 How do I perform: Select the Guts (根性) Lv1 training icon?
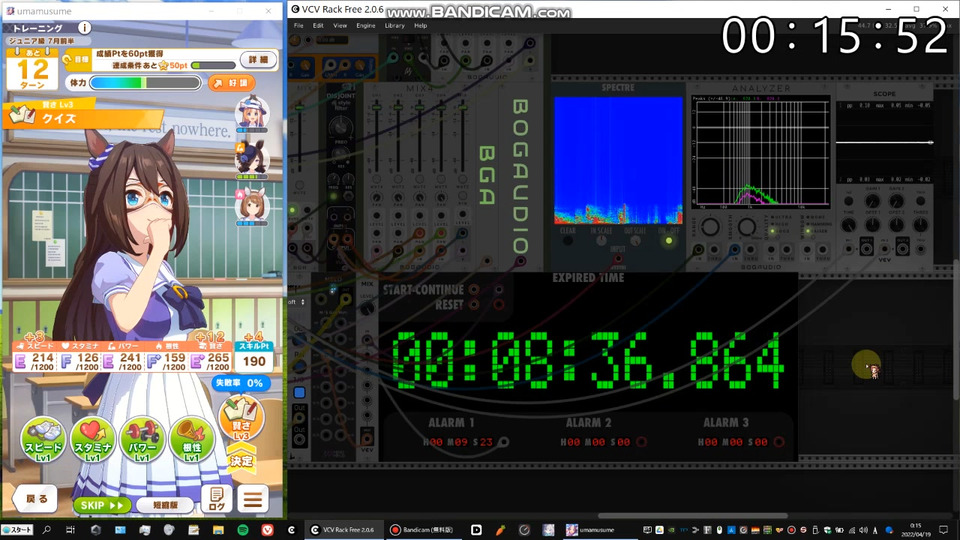[x=192, y=439]
